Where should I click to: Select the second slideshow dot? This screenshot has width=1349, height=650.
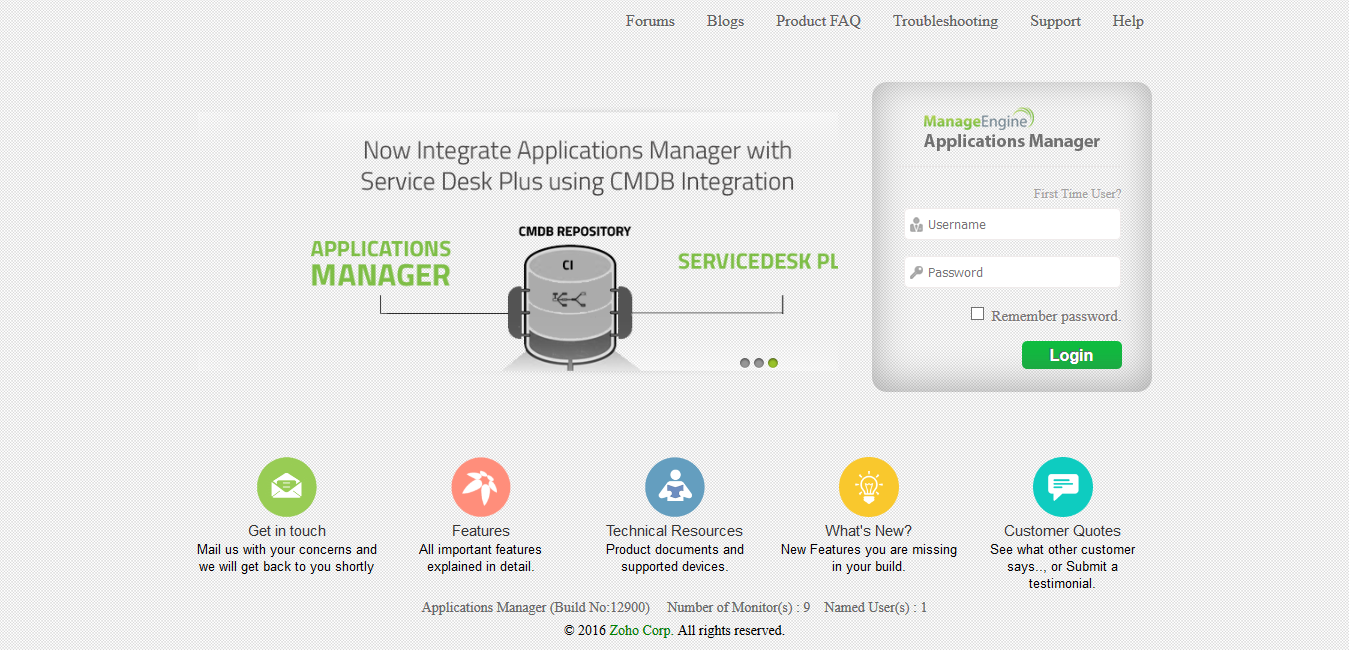coord(759,363)
